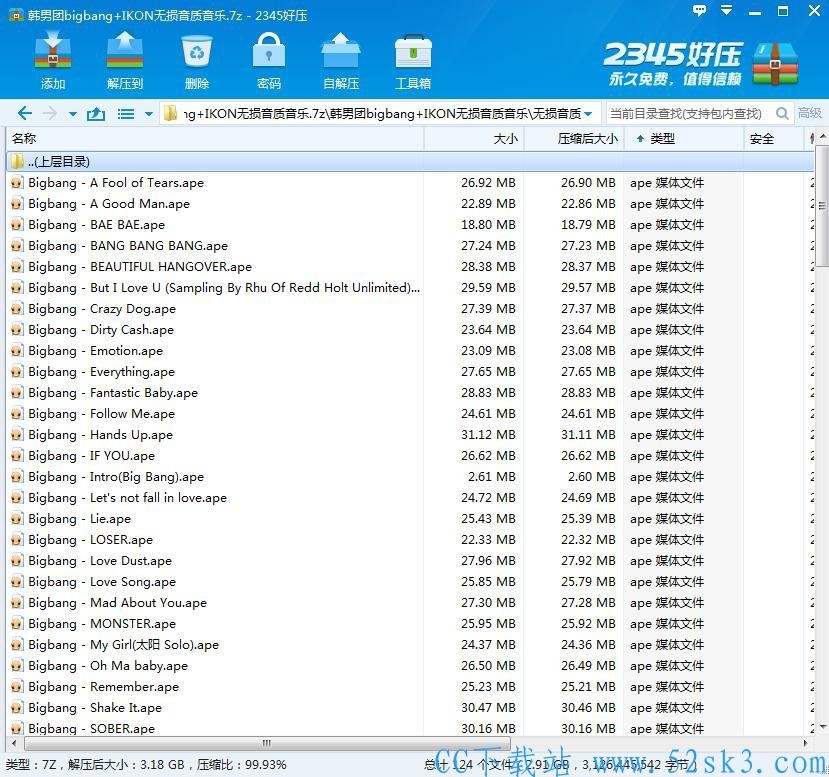Select Bigbang - Let's not fall in love.ape
The image size is (829, 777).
point(410,498)
